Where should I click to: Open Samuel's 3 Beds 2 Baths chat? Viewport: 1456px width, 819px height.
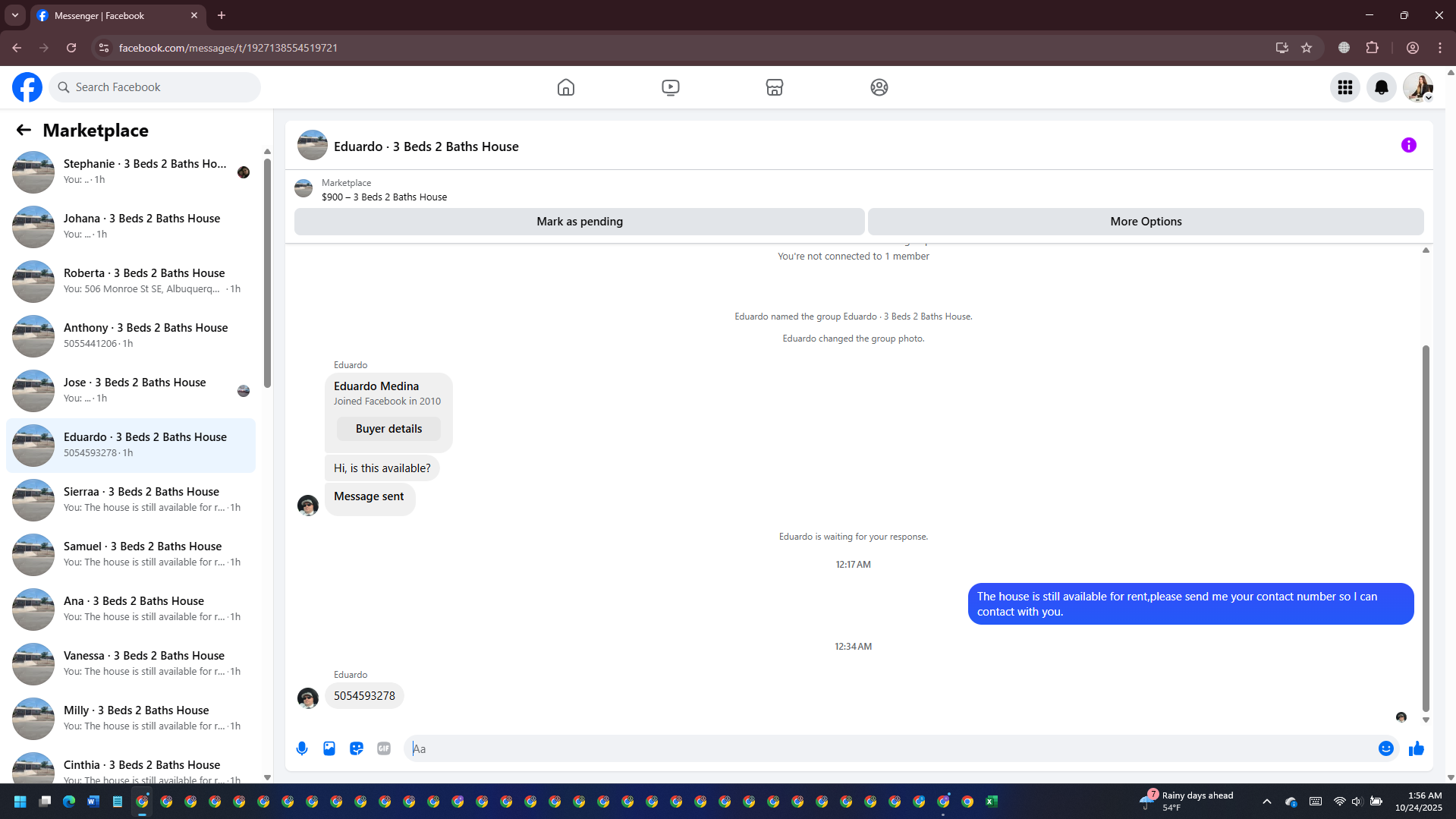[131, 554]
